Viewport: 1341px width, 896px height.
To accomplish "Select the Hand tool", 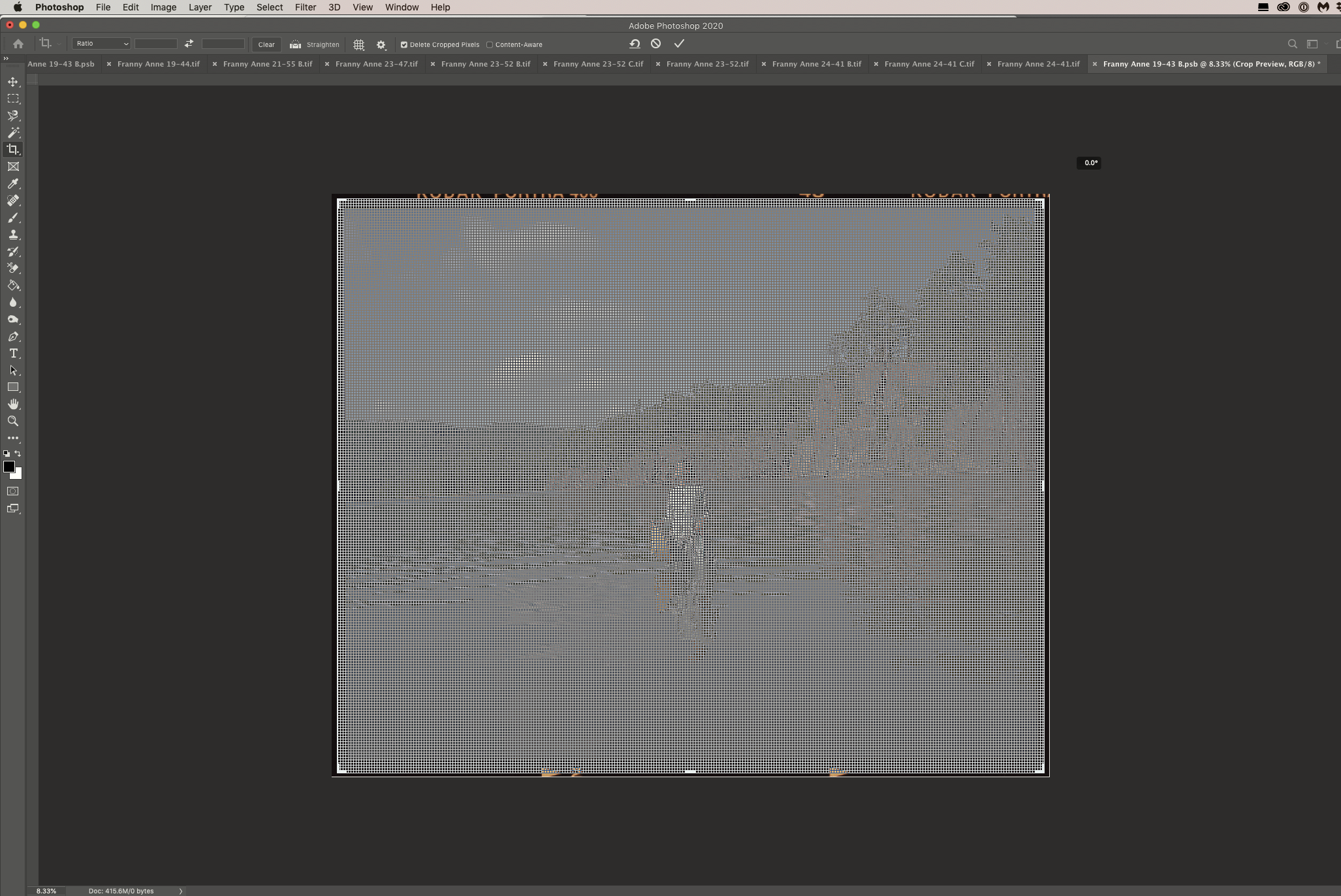I will pos(13,404).
